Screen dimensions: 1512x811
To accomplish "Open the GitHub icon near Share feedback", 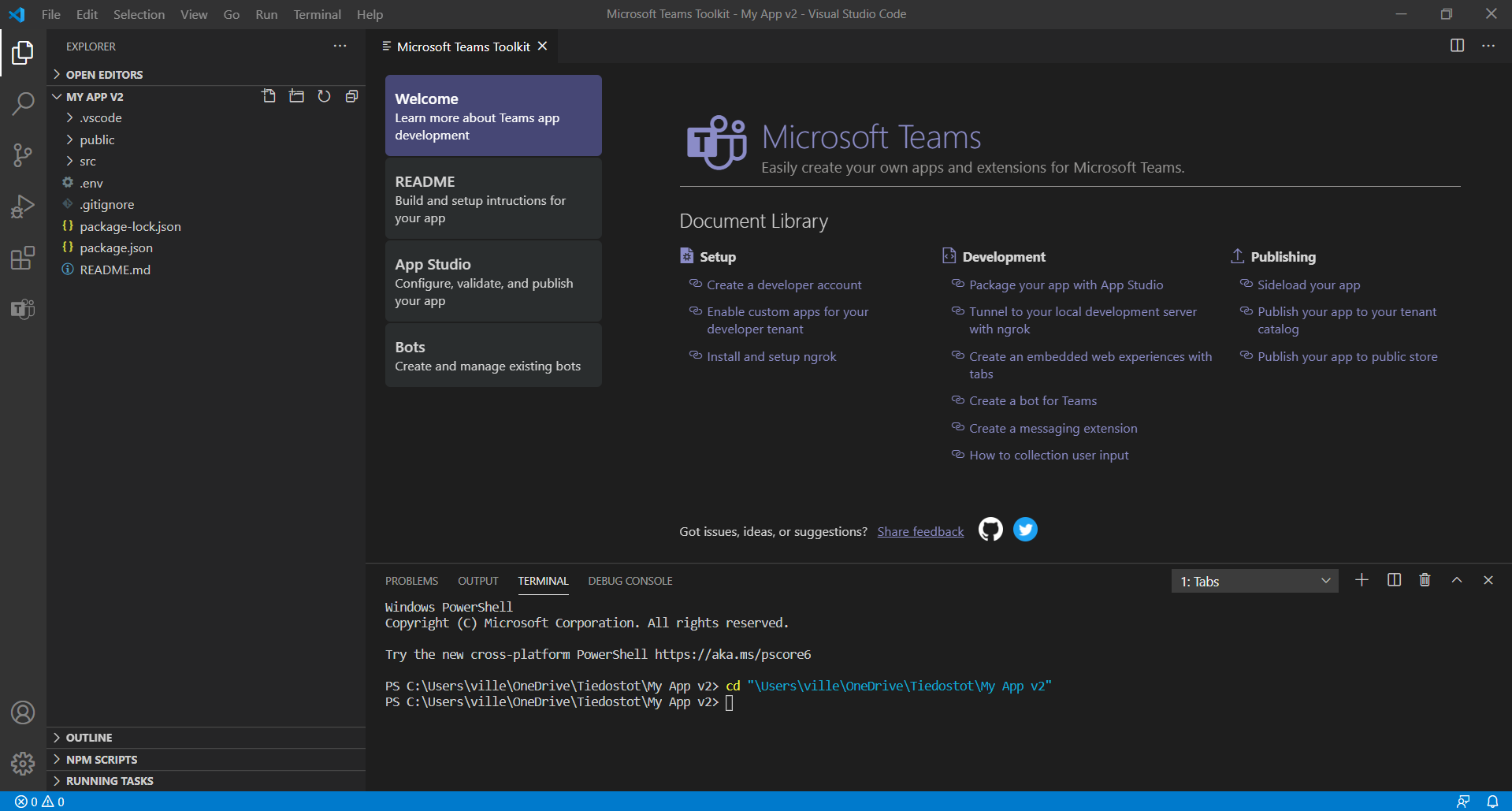I will (990, 529).
